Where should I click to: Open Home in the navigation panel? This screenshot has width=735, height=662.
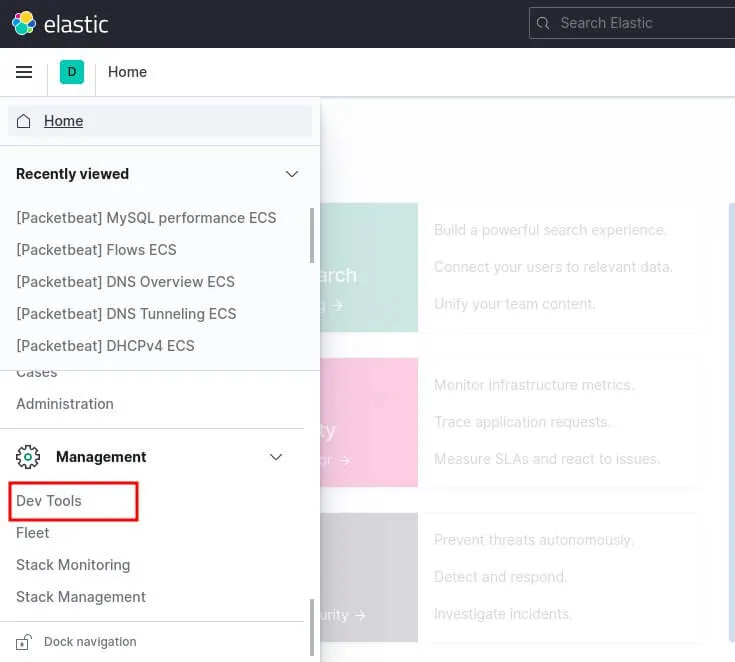pyautogui.click(x=160, y=121)
